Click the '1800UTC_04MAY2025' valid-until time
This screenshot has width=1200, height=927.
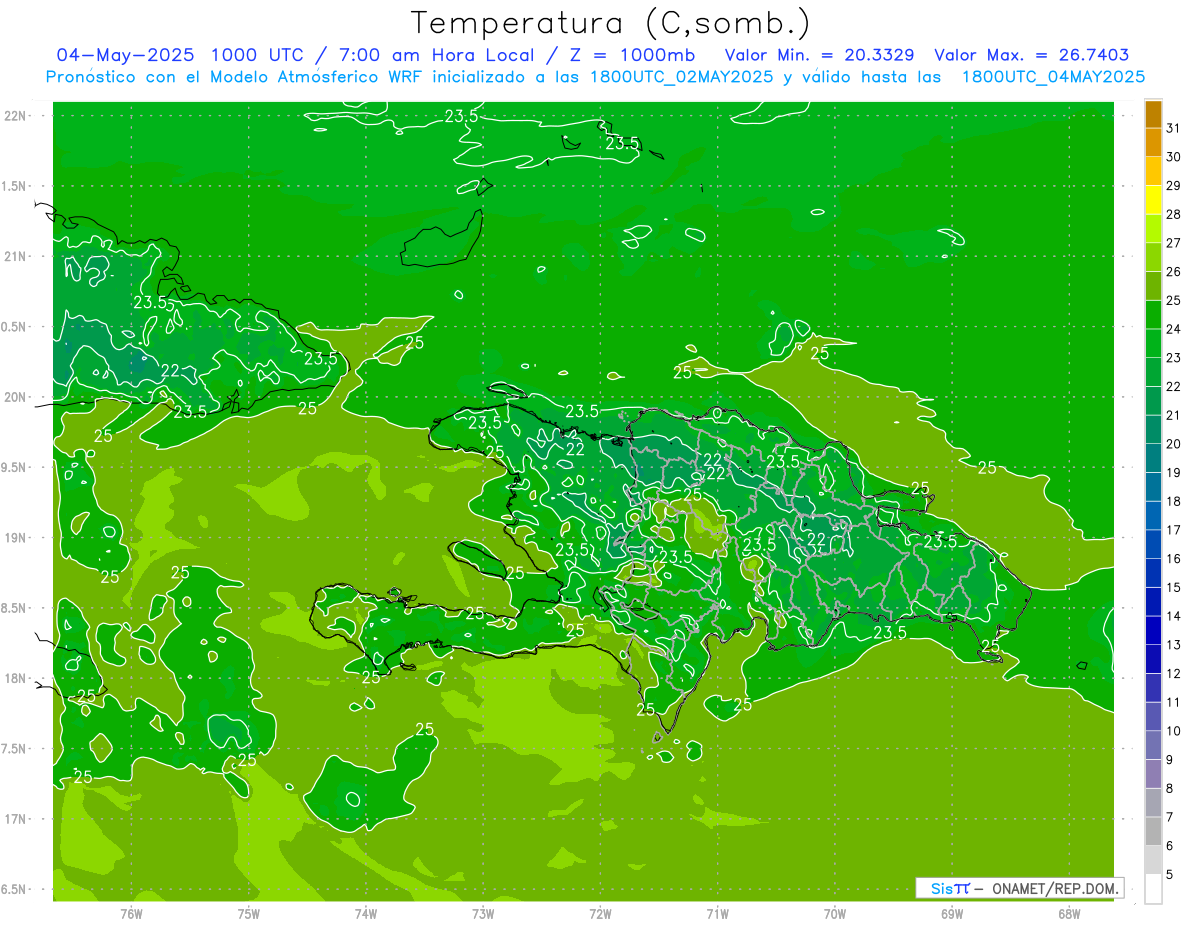point(1053,77)
